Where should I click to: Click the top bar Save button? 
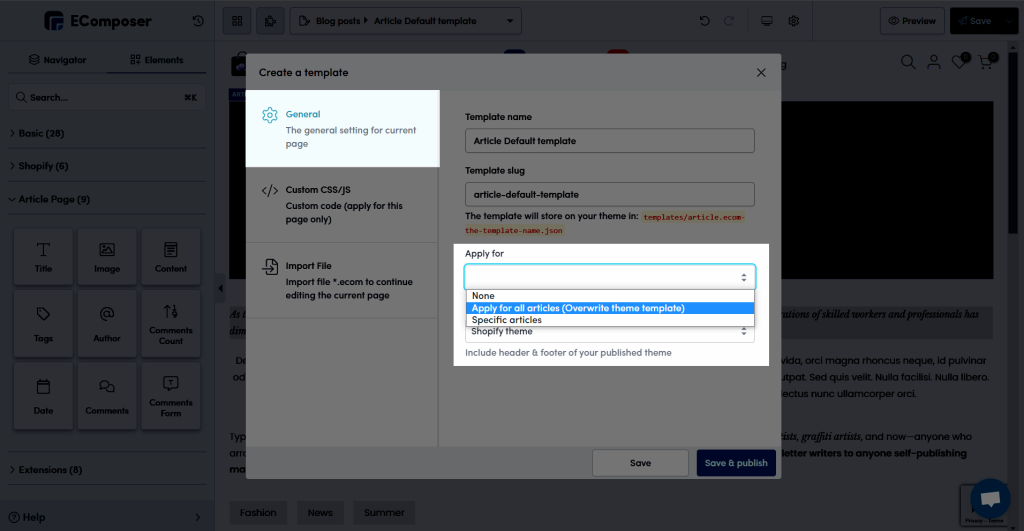click(976, 21)
